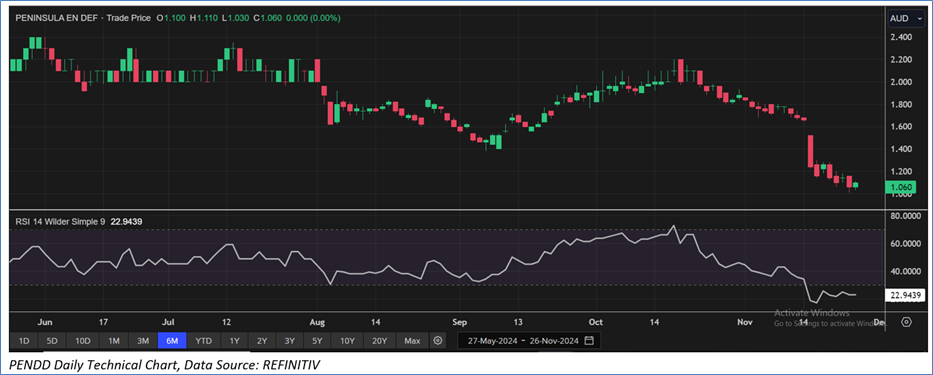
Task: Click the 40.0000 RSI axis label
Action: [x=907, y=271]
